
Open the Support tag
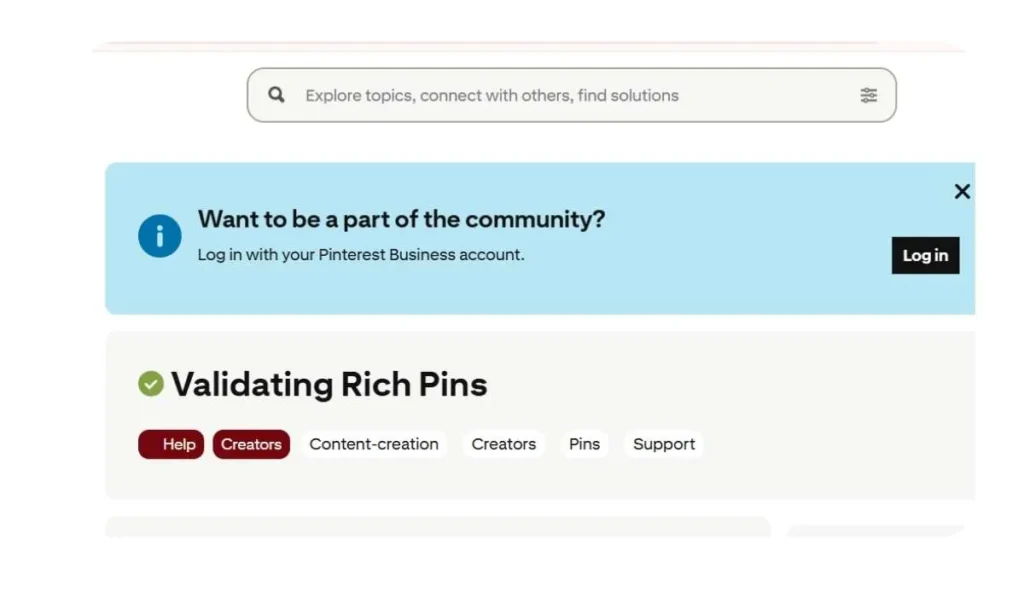tap(664, 444)
